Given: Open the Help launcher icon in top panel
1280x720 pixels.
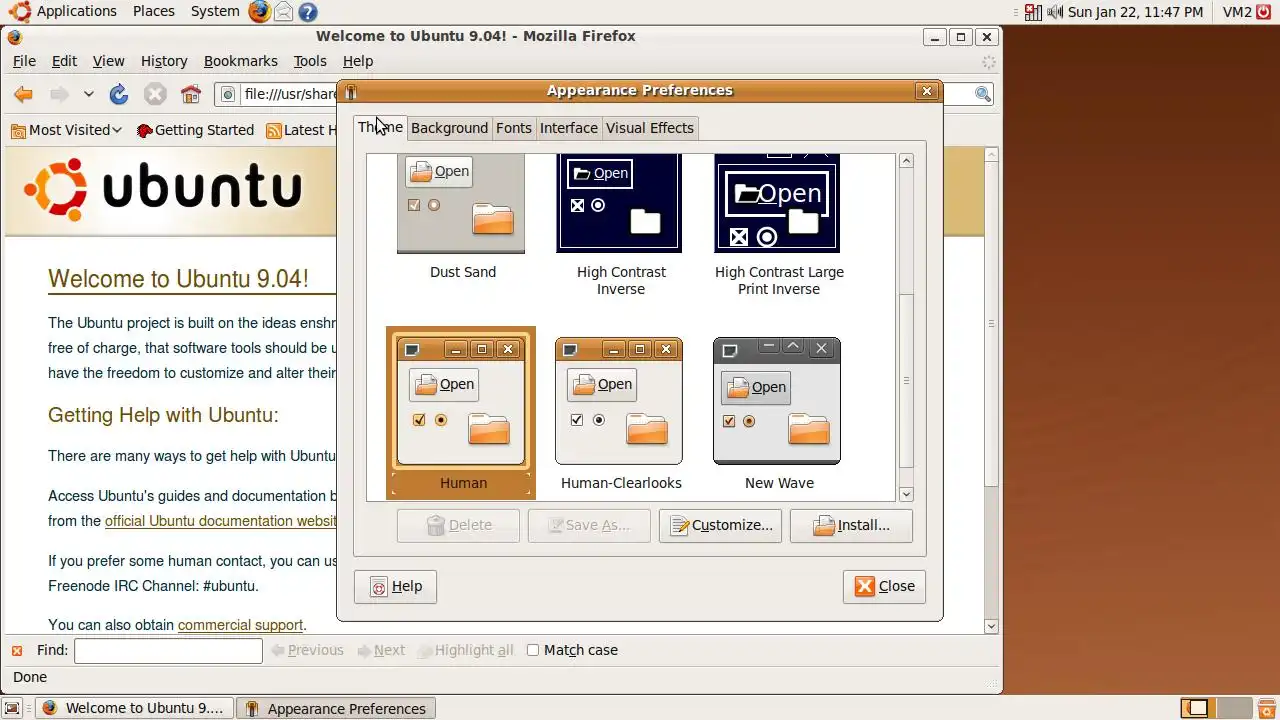Looking at the screenshot, I should click(x=308, y=12).
